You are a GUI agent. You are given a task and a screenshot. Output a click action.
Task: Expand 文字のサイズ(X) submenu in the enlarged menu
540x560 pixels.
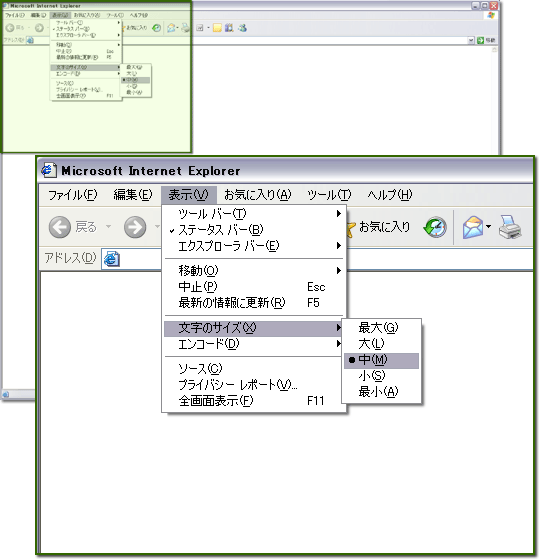[254, 328]
